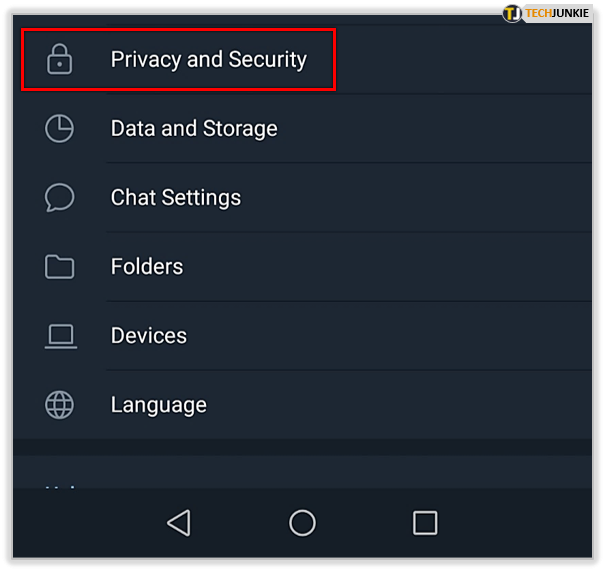Tap the Android home circle button

point(302,523)
